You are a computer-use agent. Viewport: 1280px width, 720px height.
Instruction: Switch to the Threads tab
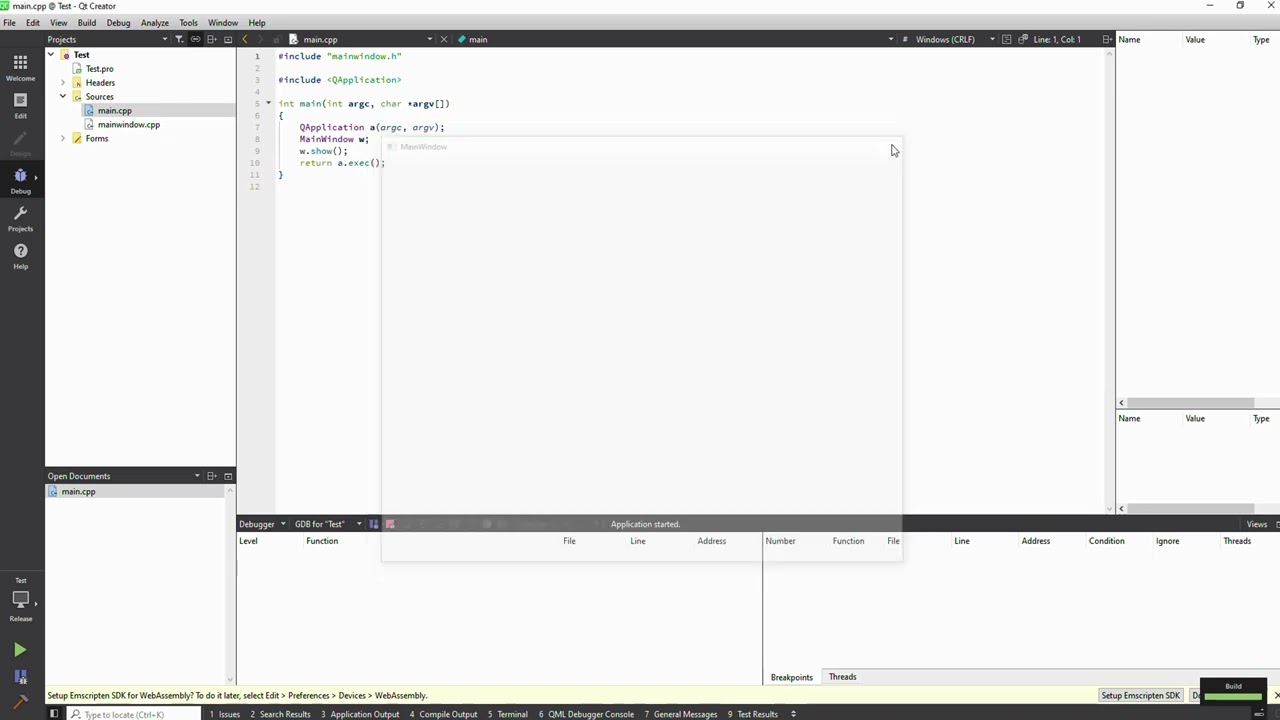[x=843, y=677]
